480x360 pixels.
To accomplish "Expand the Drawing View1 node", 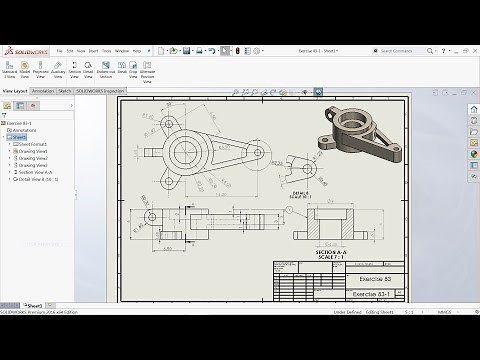I will point(10,151).
